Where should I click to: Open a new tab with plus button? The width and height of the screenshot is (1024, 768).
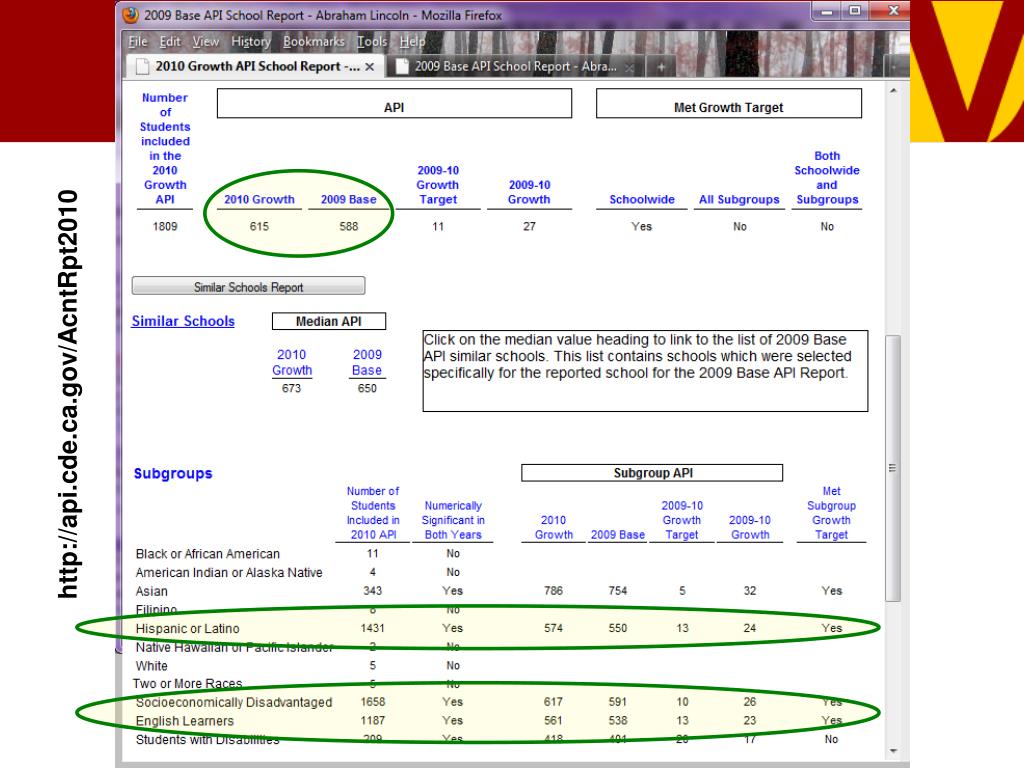[x=661, y=67]
